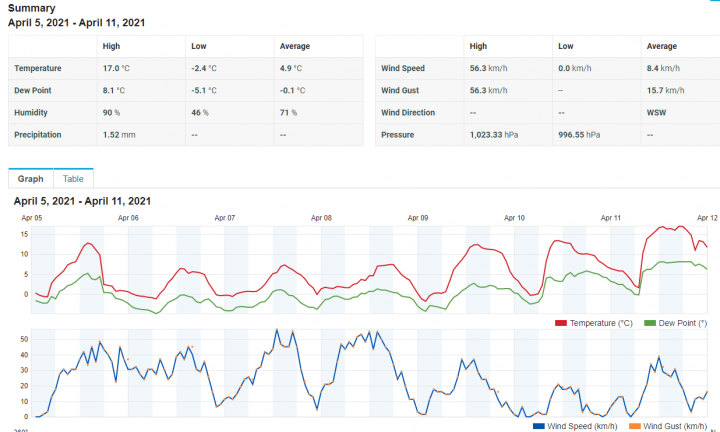The image size is (720, 432).
Task: Click the red Temperature legend swatch
Action: pos(561,323)
